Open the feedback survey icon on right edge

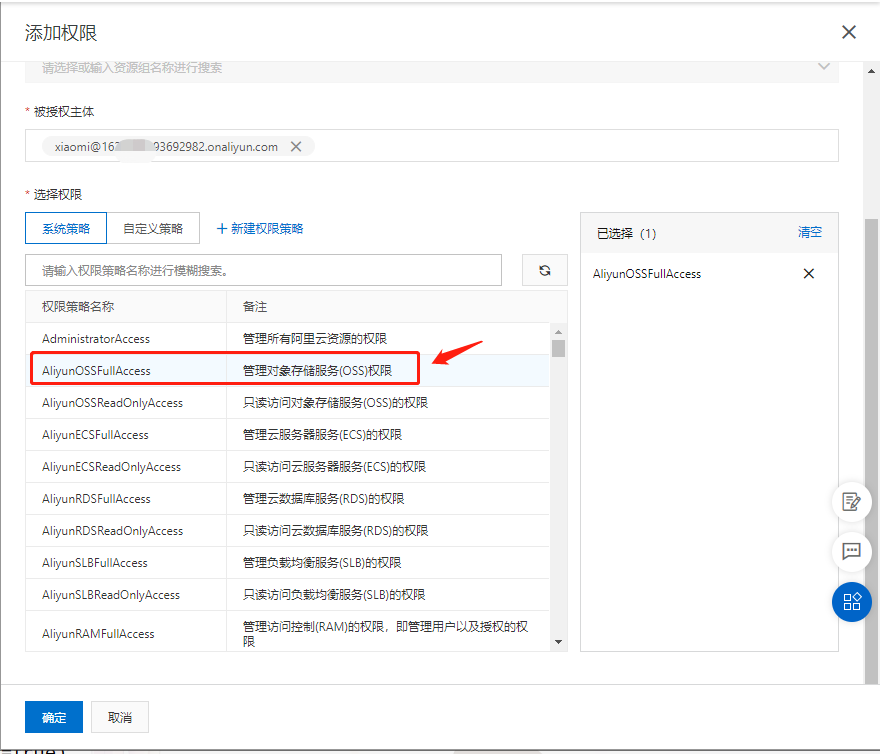point(851,501)
